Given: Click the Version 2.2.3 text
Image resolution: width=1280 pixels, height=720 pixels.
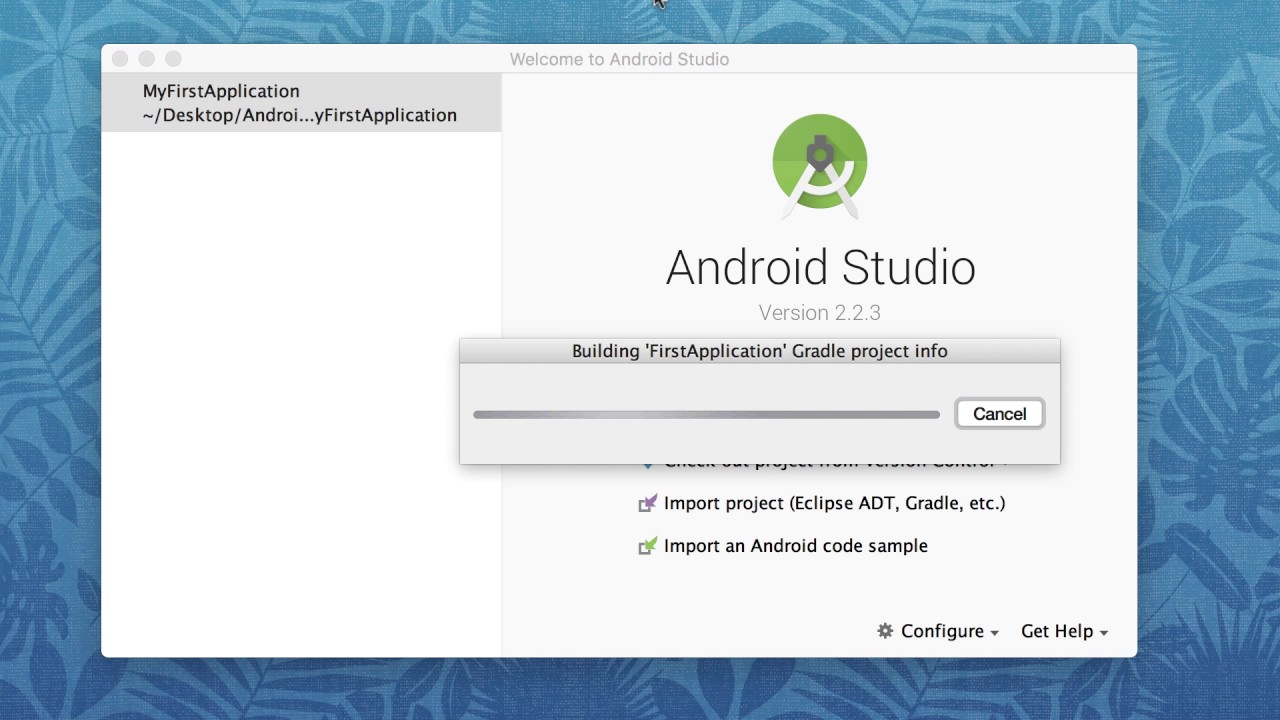Looking at the screenshot, I should [x=819, y=313].
